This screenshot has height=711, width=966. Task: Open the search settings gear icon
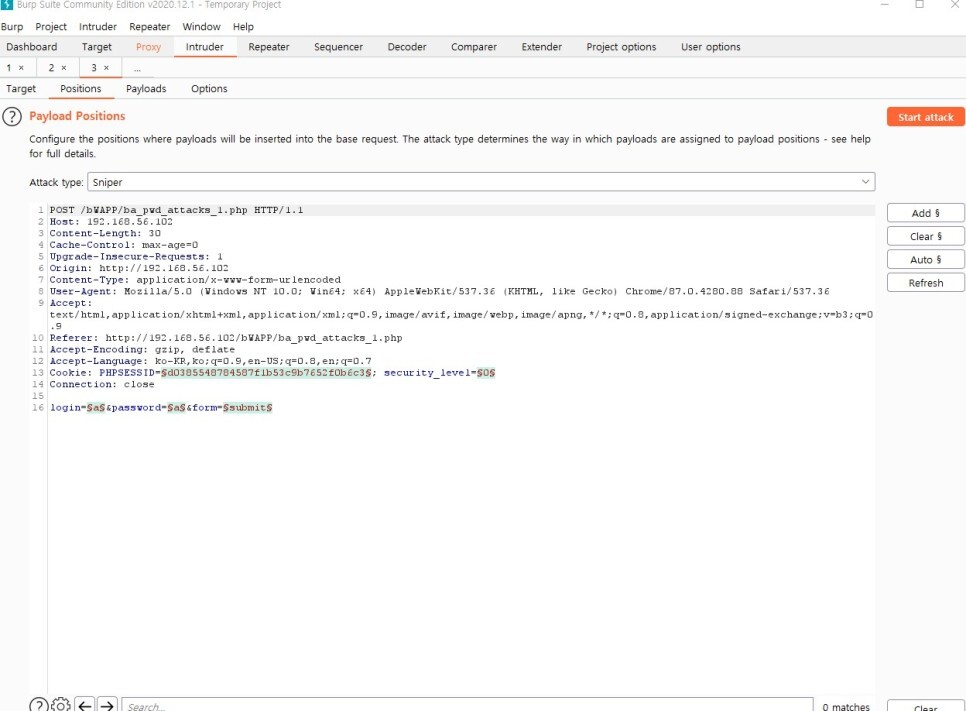point(61,705)
